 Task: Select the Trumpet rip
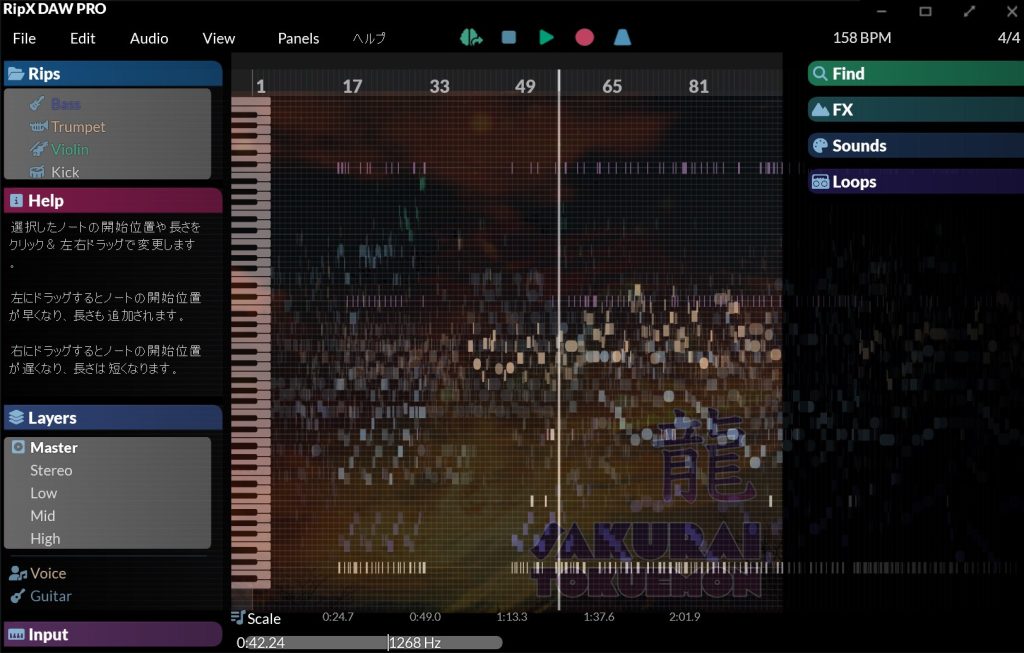[x=77, y=127]
